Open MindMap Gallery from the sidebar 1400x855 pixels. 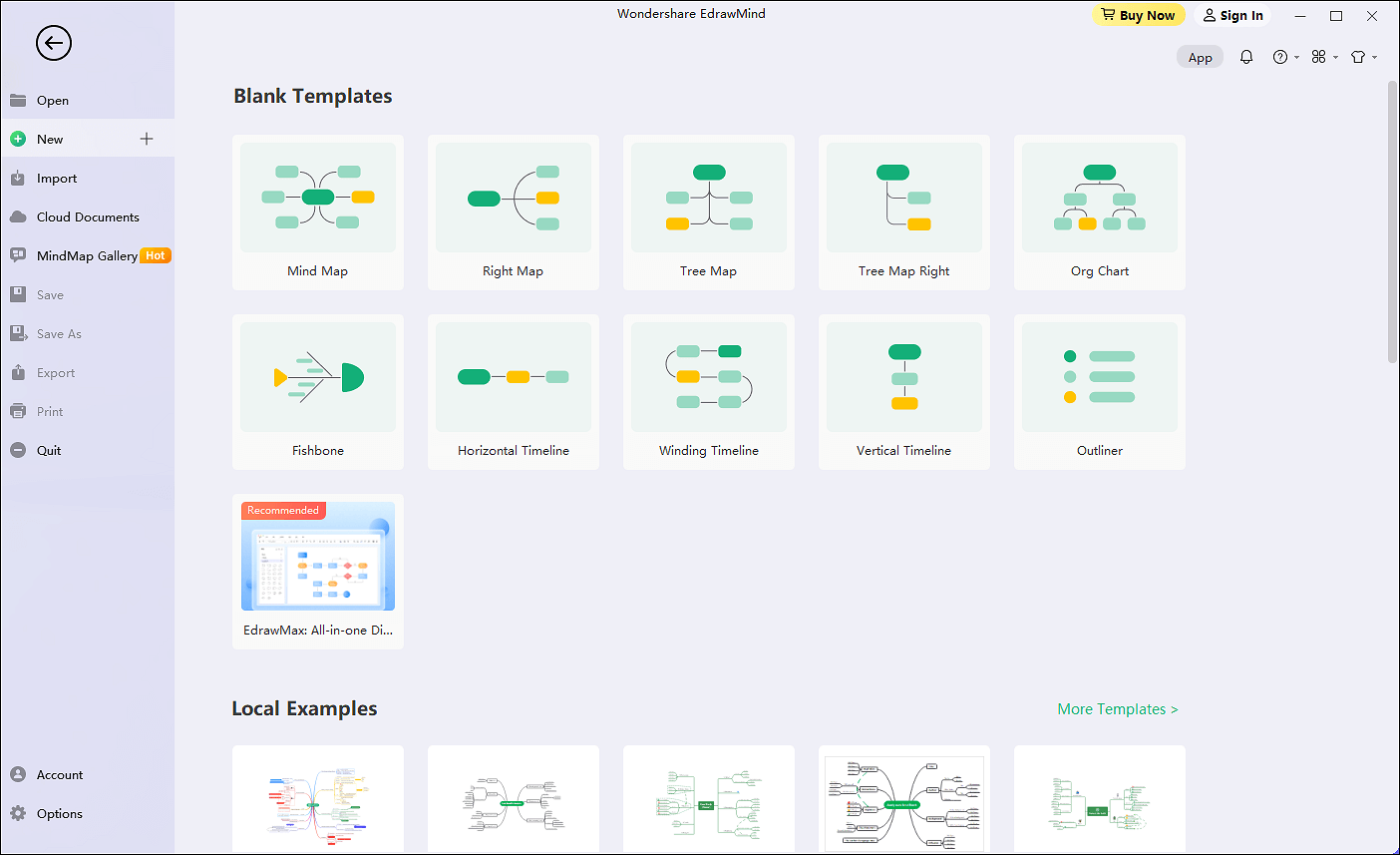(x=88, y=255)
